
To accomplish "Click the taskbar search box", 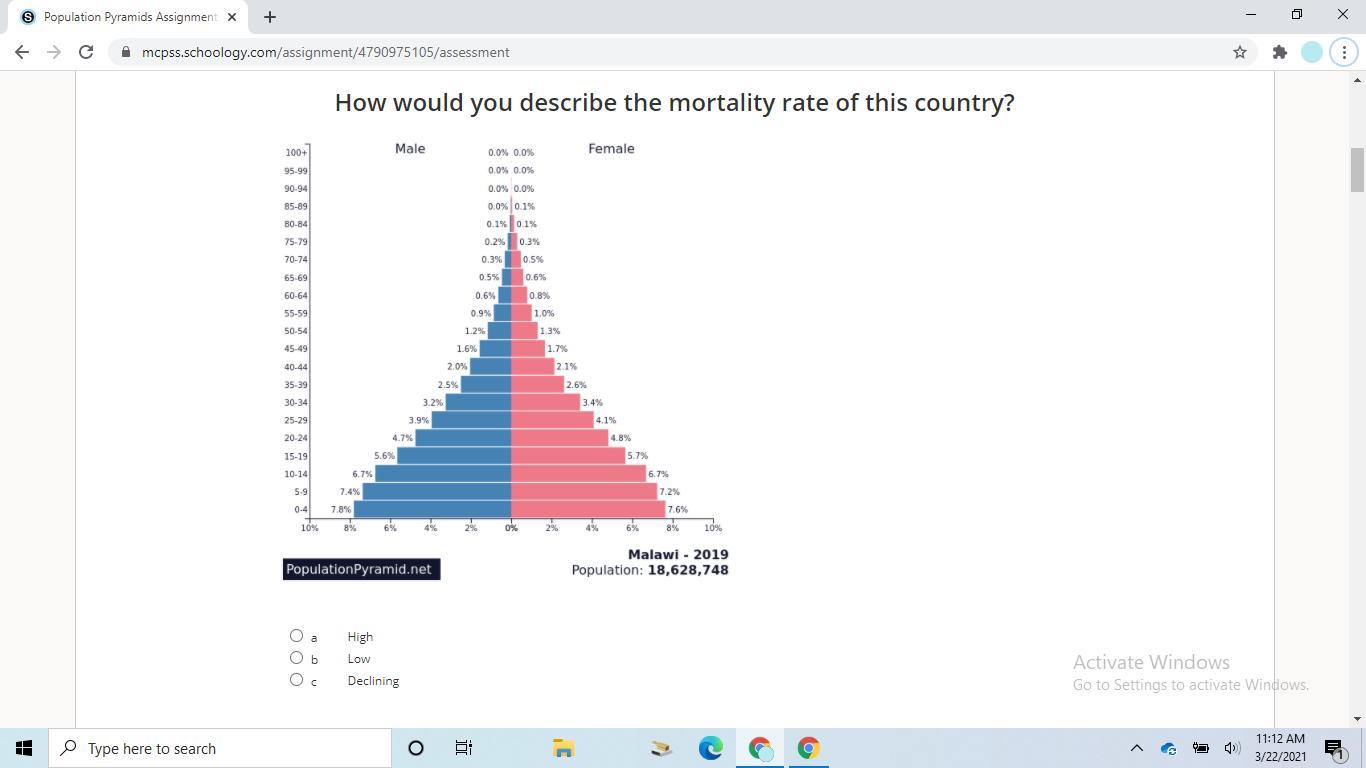I will (x=220, y=748).
